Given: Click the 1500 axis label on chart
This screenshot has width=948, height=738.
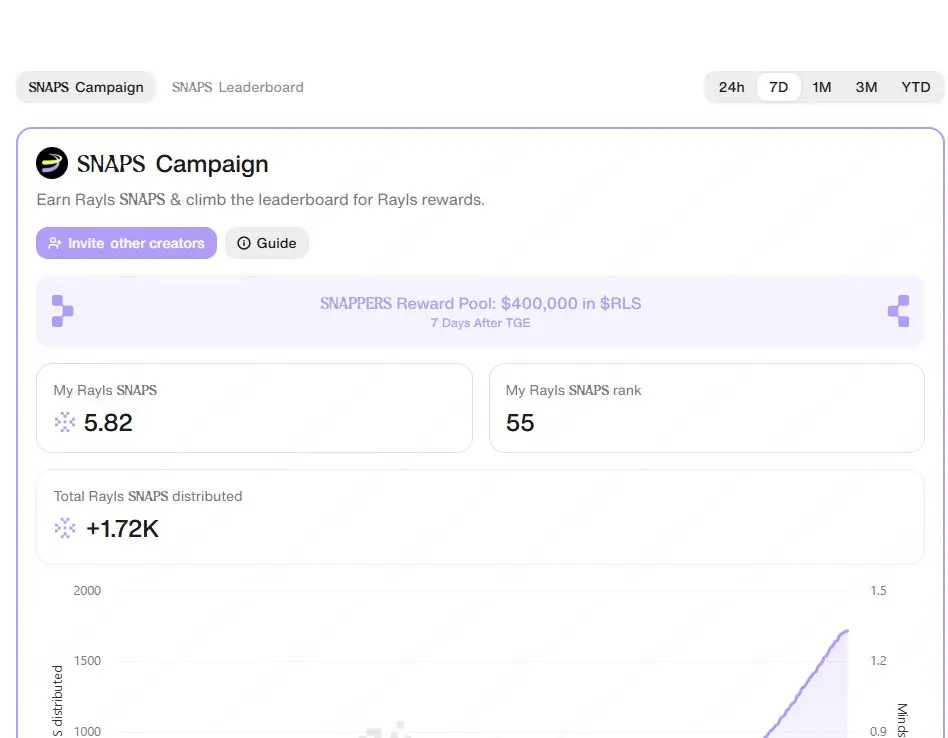Looking at the screenshot, I should [87, 661].
